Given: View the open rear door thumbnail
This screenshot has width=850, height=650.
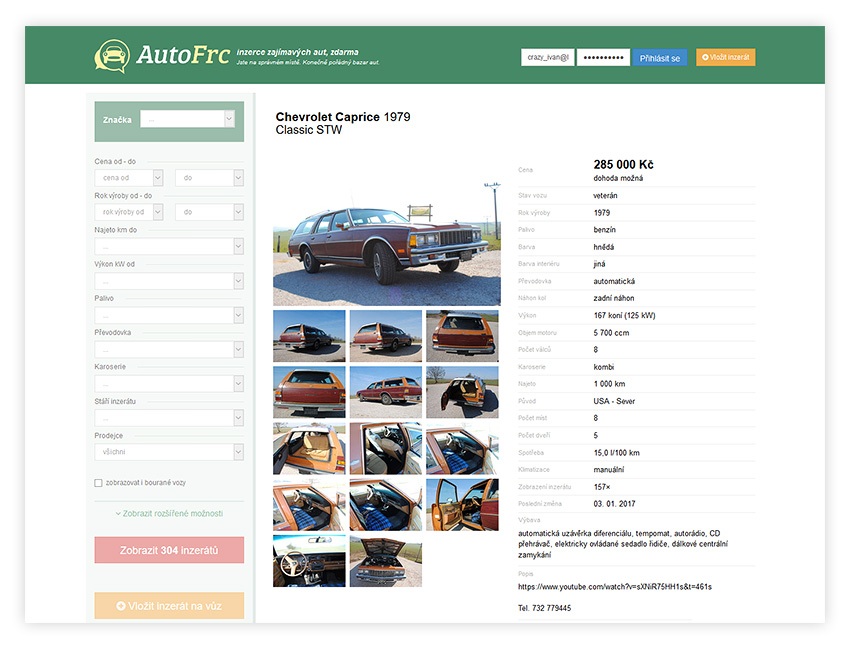Looking at the screenshot, I should (x=461, y=392).
